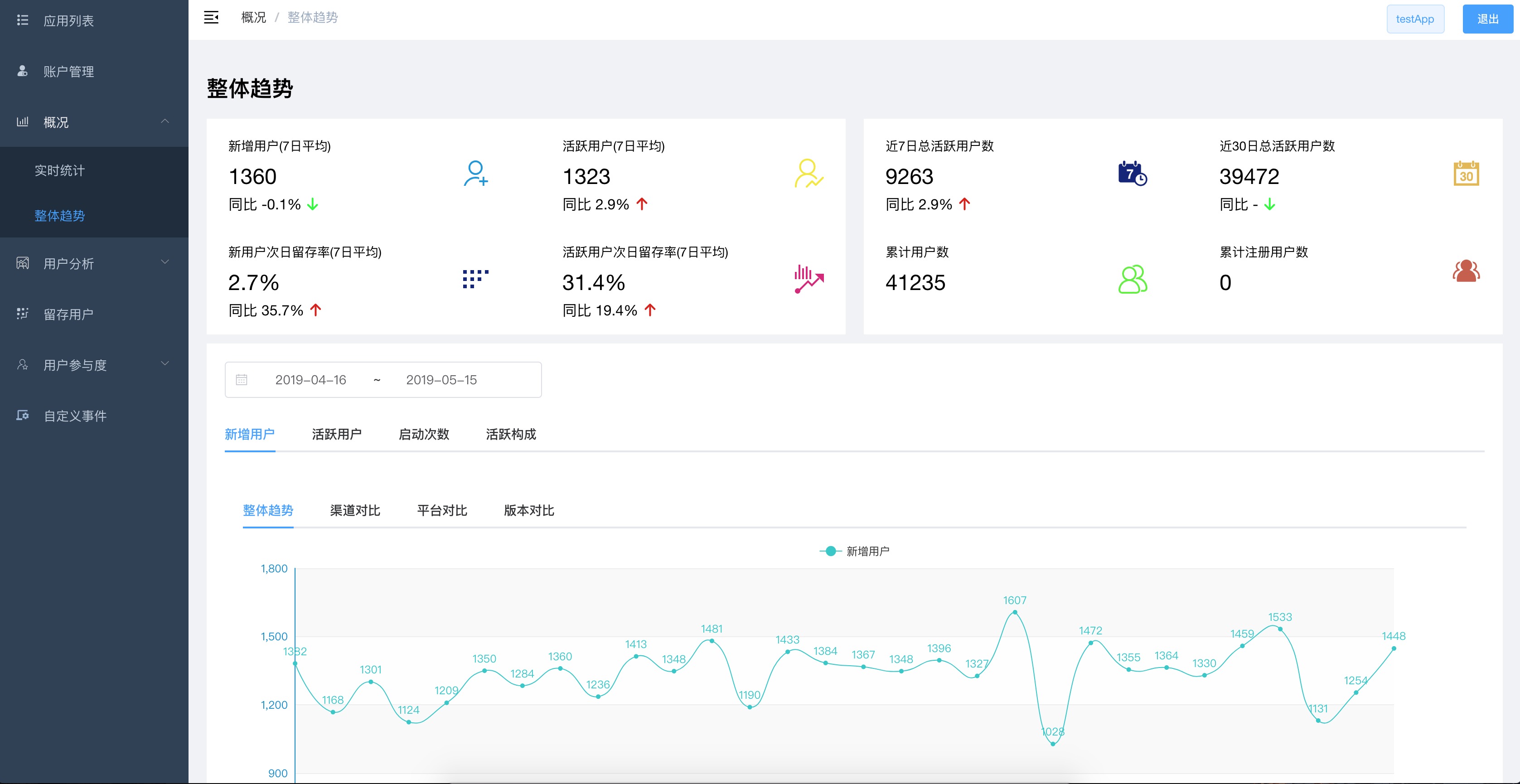Click the pink retention trend chart icon
Image resolution: width=1520 pixels, height=784 pixels.
click(808, 279)
